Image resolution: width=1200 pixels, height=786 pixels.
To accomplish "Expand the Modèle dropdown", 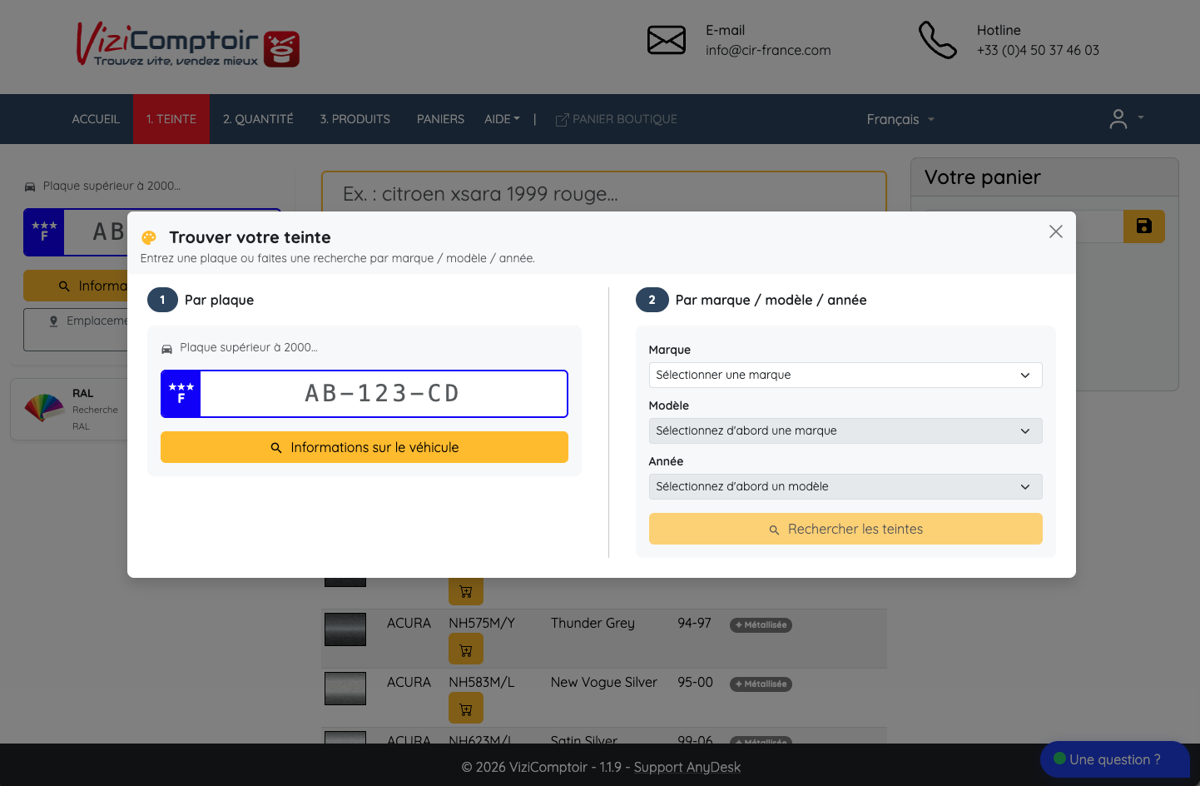I will coord(845,431).
